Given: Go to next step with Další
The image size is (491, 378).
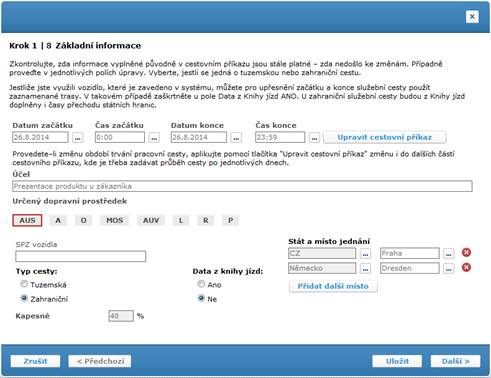Looking at the screenshot, I should 455,361.
